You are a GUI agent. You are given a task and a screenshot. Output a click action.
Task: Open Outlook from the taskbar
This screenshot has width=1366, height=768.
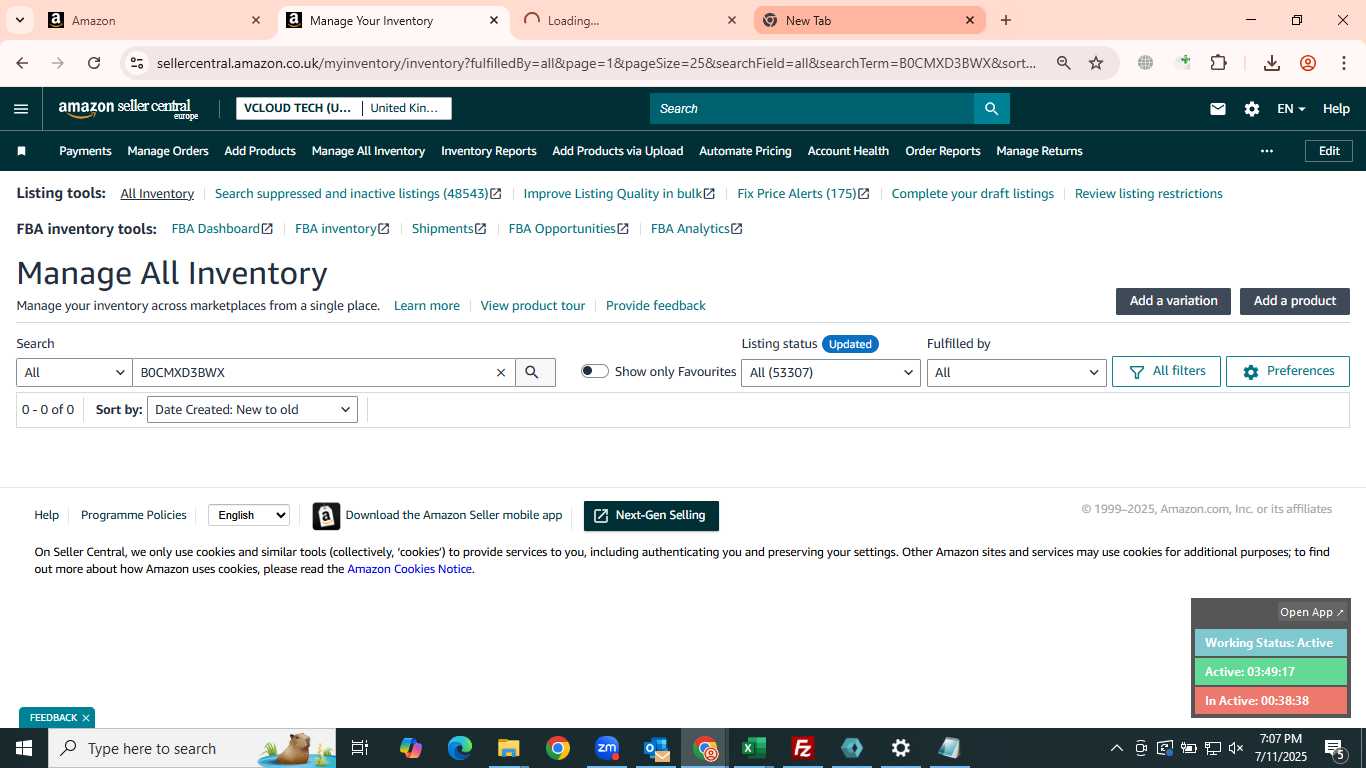pos(656,748)
